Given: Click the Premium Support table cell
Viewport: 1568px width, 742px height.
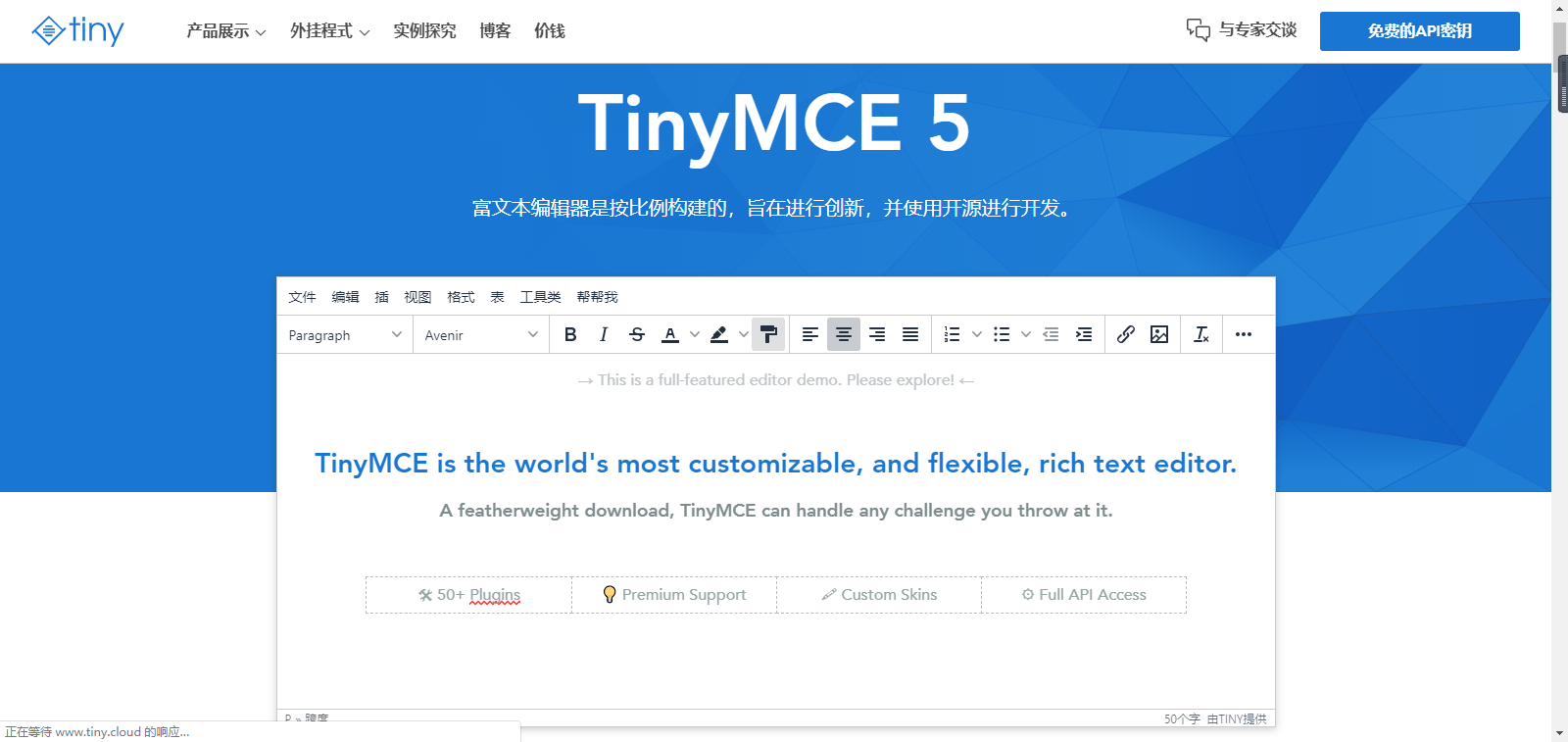Looking at the screenshot, I should pos(674,595).
